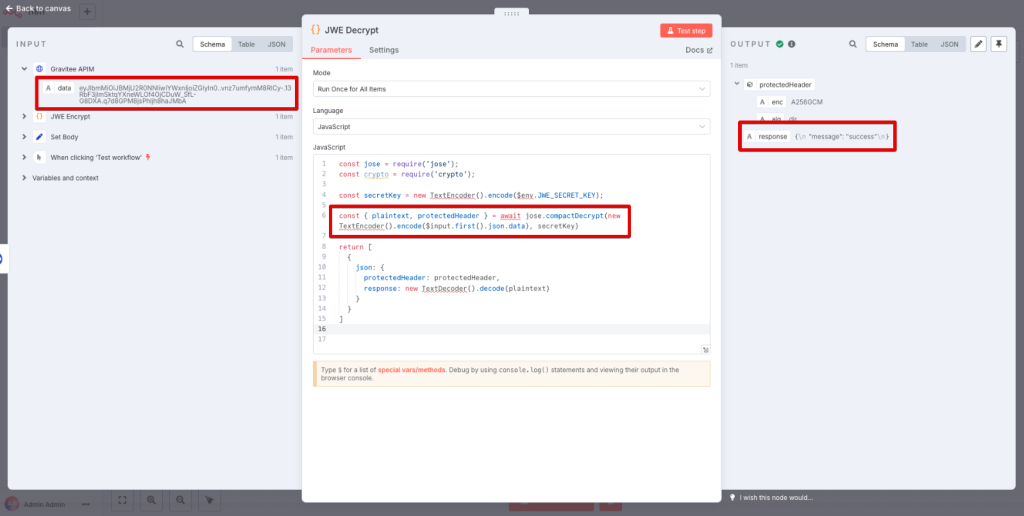Screen dimensions: 1024x516
Task: Search the input panel with magnifier icon
Action: pos(180,44)
